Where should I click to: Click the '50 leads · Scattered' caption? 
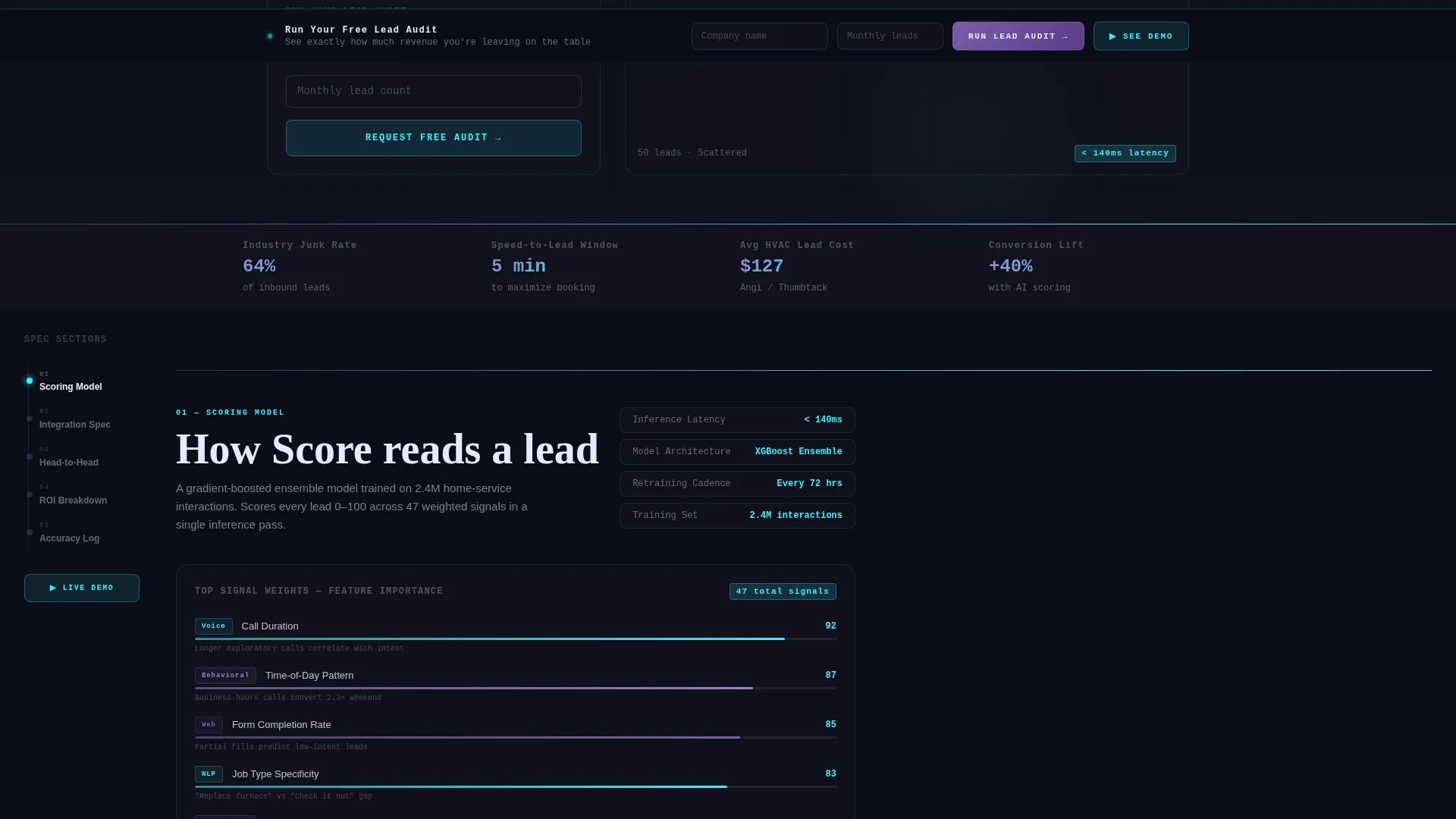pos(692,153)
